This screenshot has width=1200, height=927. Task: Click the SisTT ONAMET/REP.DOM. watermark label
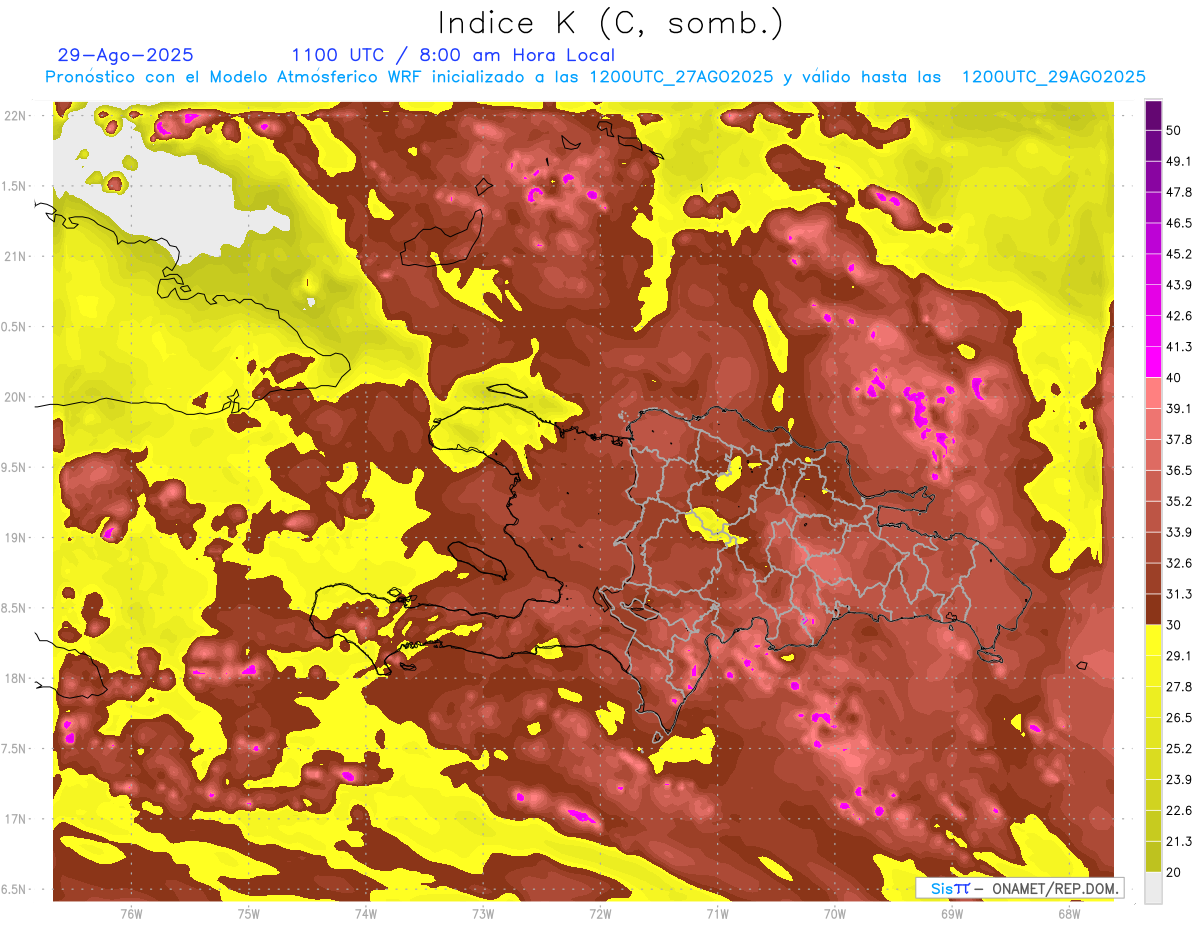coord(1019,888)
